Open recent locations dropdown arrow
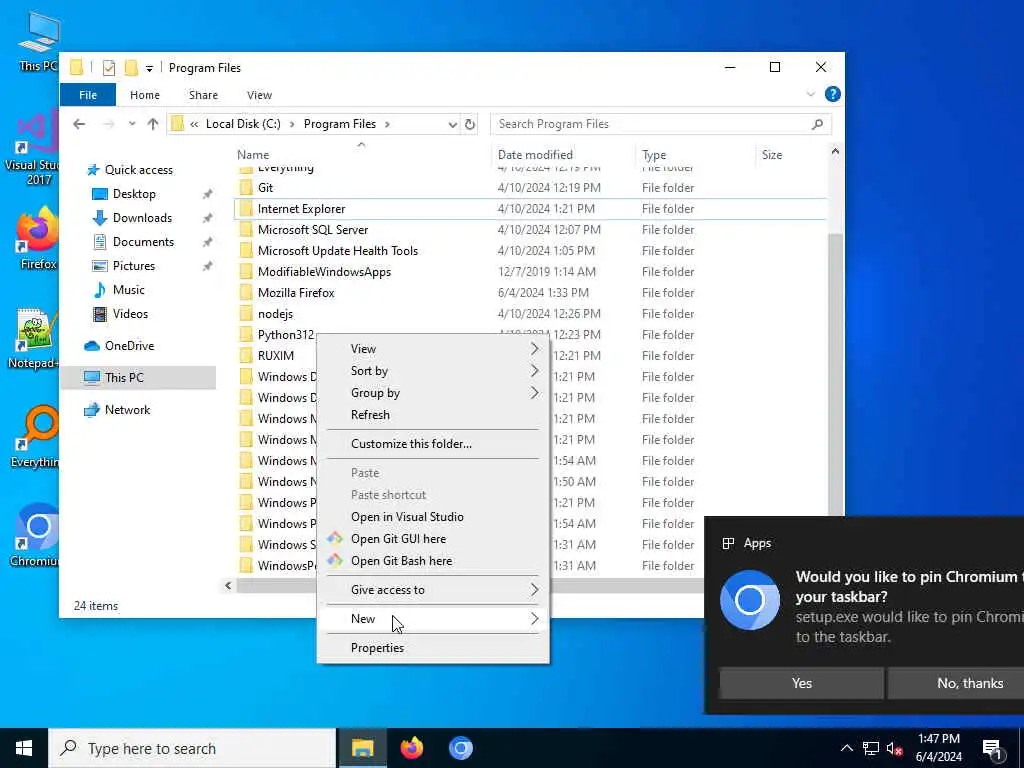 pos(132,124)
